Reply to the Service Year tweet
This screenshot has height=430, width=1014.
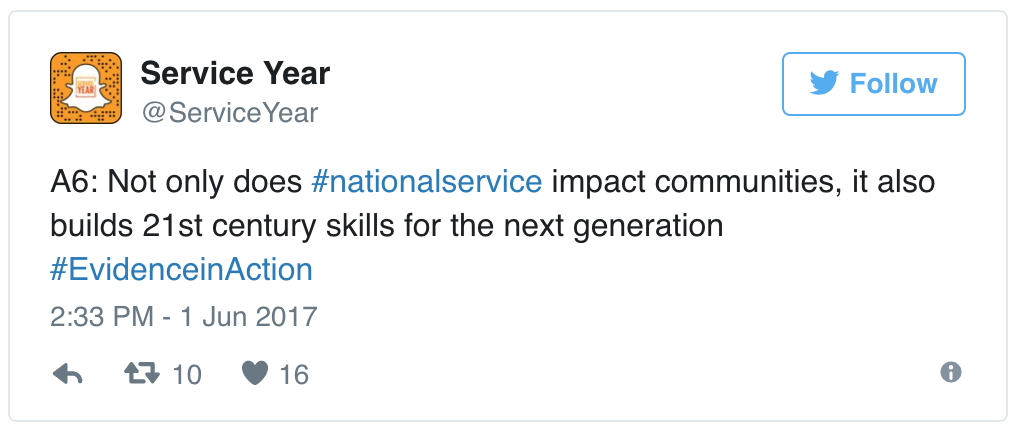point(66,374)
